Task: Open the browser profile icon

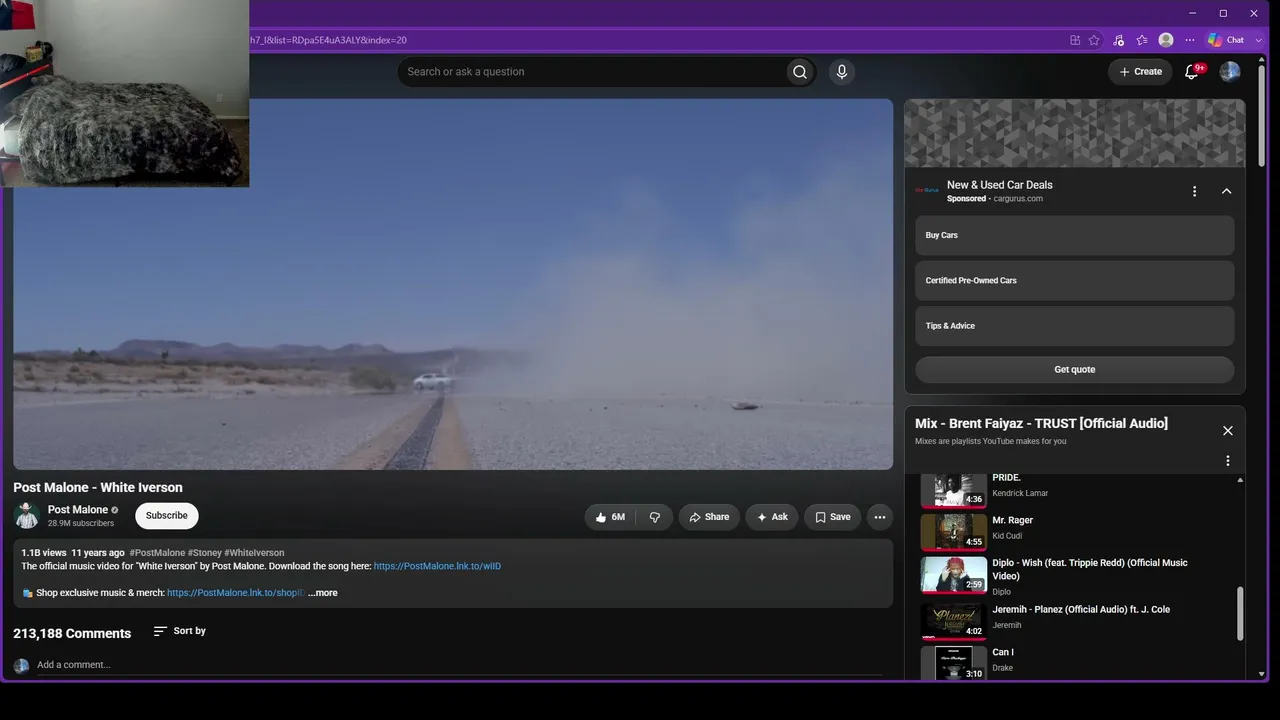Action: pyautogui.click(x=1166, y=40)
